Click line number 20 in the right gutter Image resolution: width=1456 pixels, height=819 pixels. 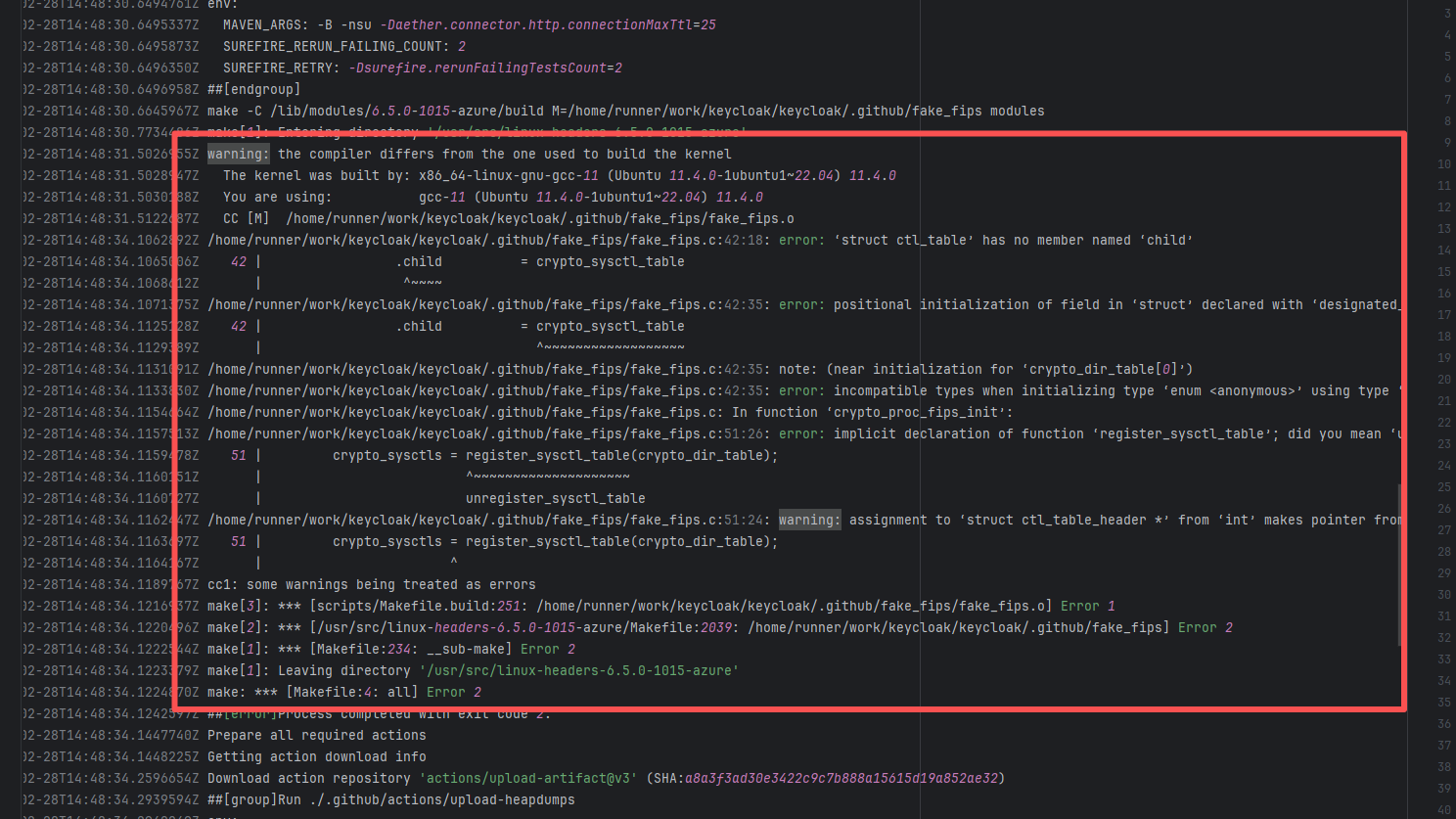pyautogui.click(x=1444, y=379)
